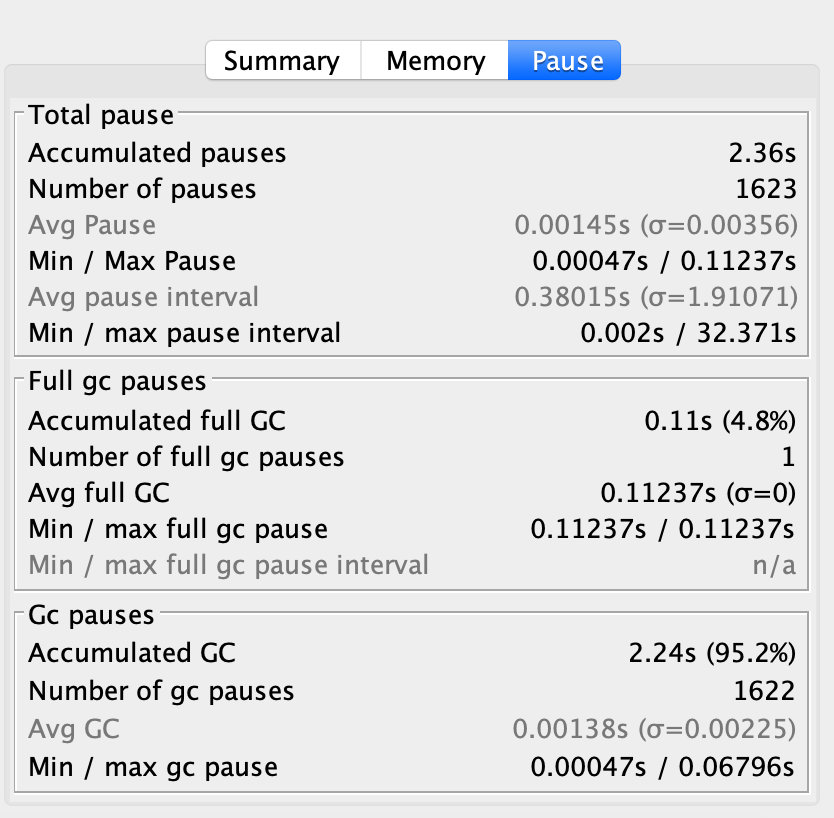Switch to the Summary tab
This screenshot has height=818, width=834.
click(281, 61)
